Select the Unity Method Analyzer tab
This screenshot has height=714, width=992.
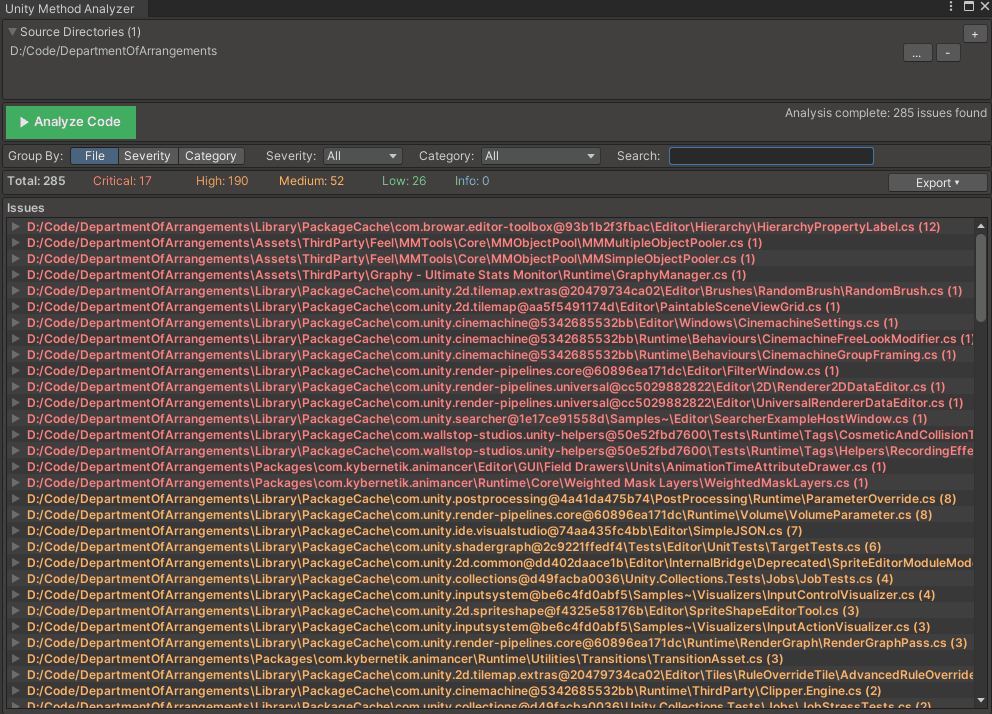65,8
